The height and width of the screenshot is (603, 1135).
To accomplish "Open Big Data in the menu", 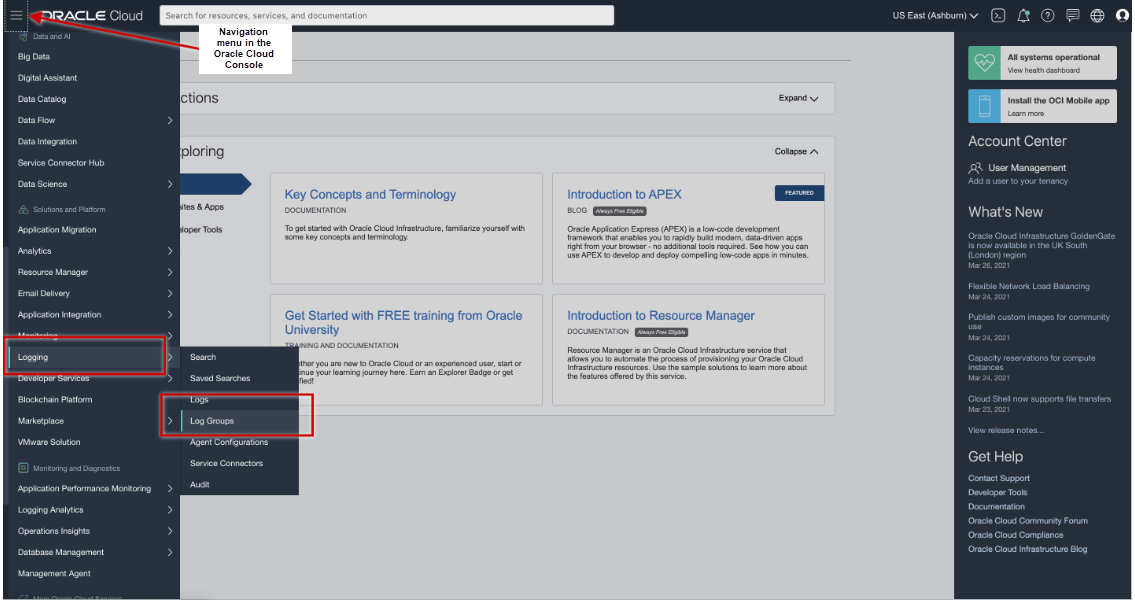I will (x=34, y=56).
